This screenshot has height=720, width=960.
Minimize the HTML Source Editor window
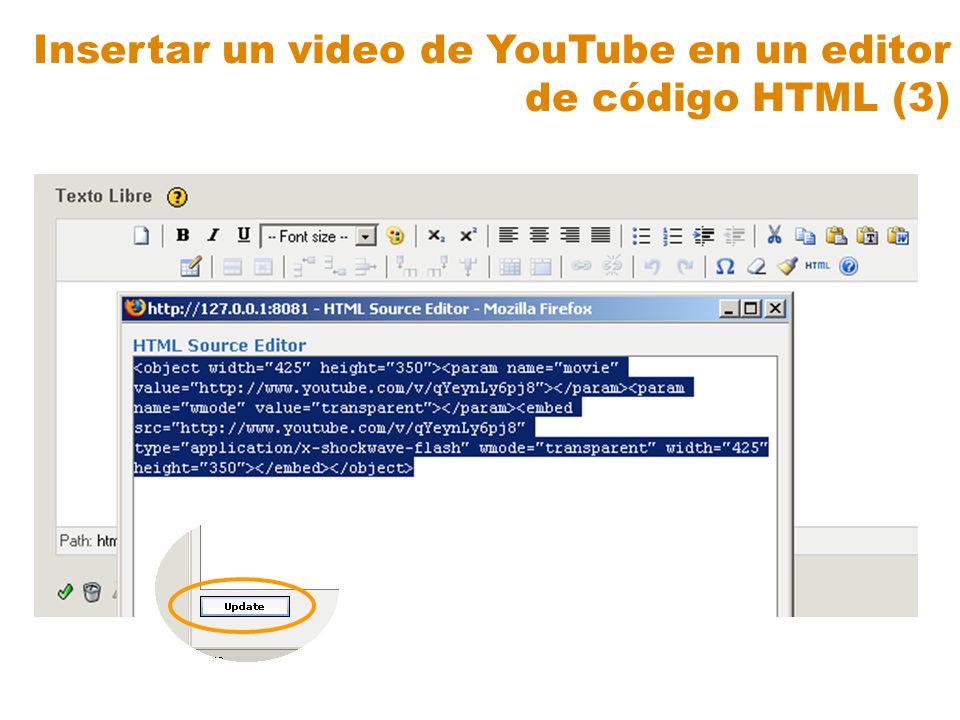click(x=728, y=308)
